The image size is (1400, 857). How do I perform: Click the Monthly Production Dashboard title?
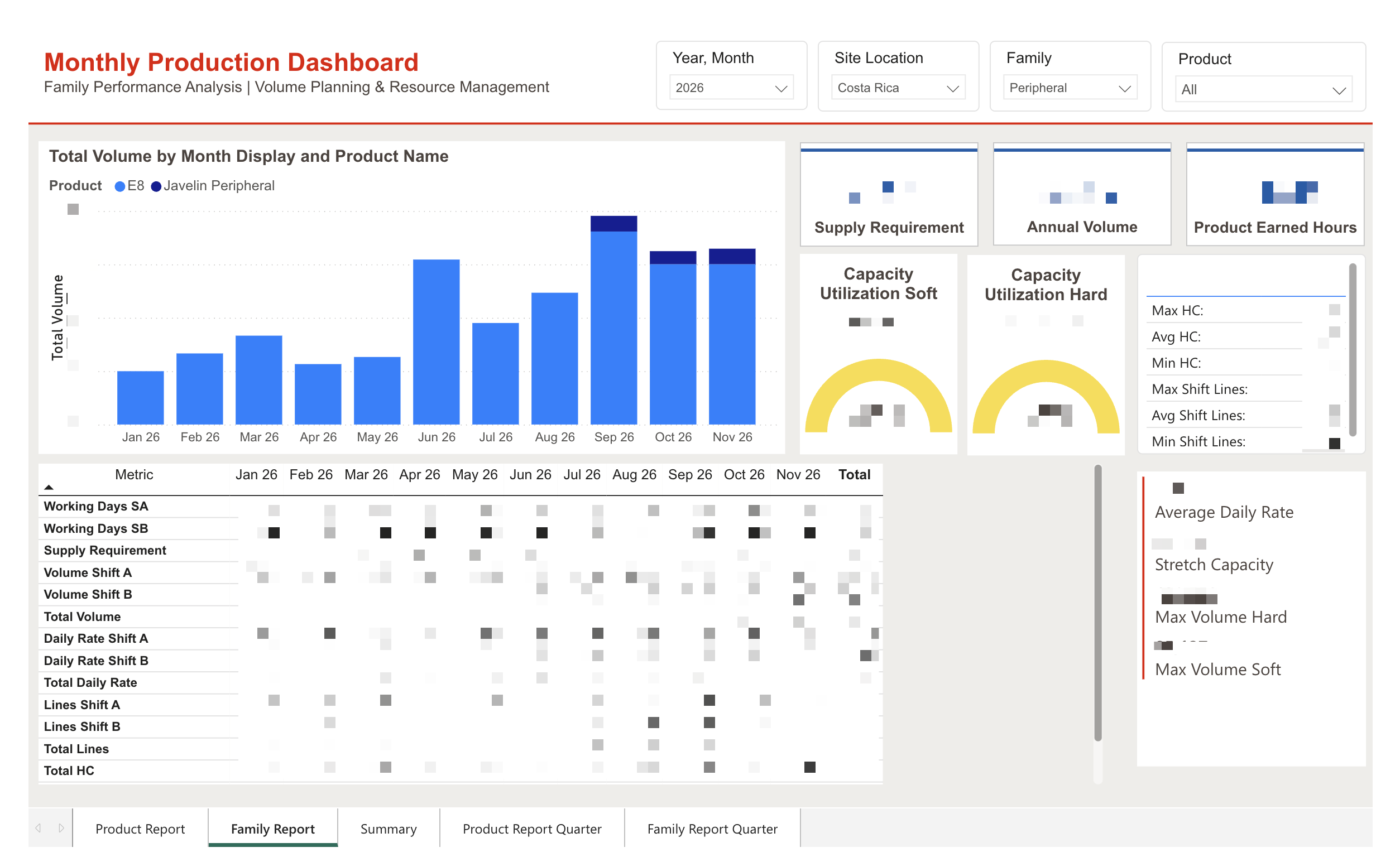point(231,62)
